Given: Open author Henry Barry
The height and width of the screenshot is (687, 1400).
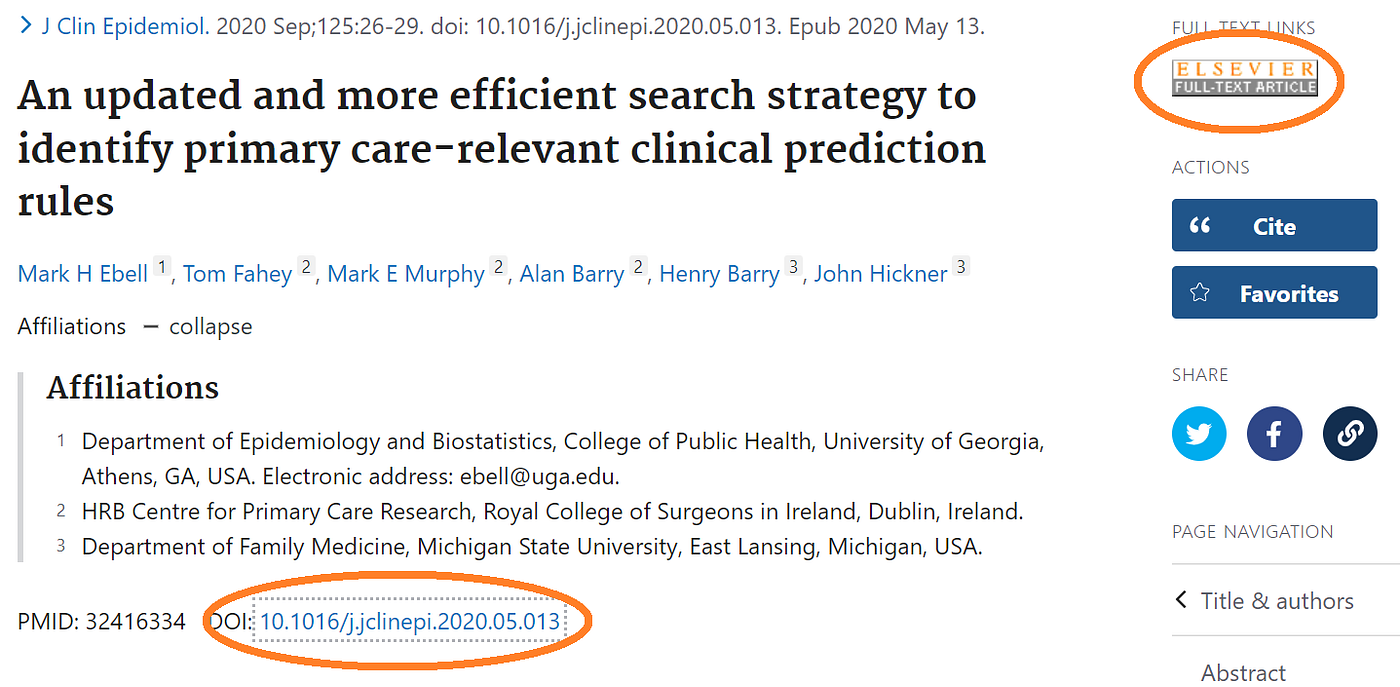Looking at the screenshot, I should point(718,273).
